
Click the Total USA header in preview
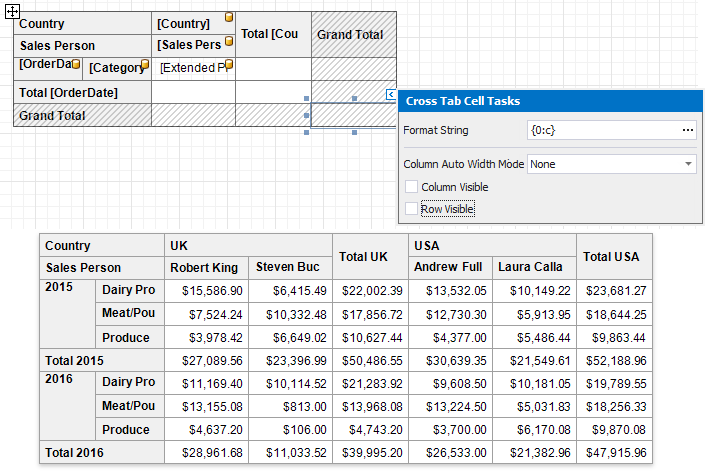tap(613, 257)
